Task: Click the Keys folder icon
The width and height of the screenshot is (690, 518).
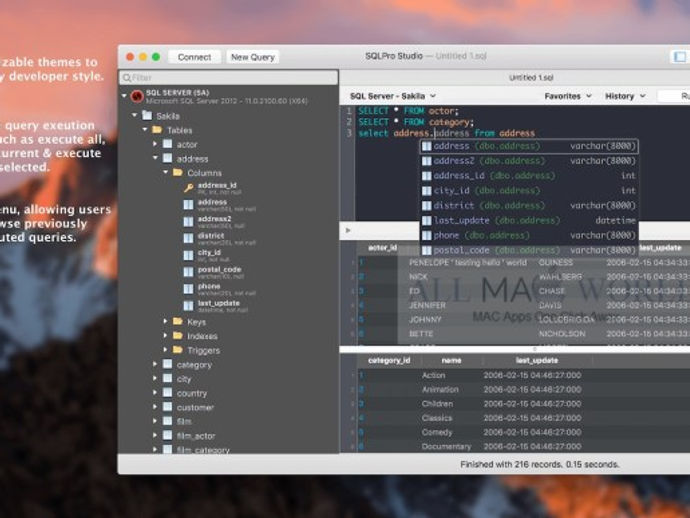Action: point(178,322)
